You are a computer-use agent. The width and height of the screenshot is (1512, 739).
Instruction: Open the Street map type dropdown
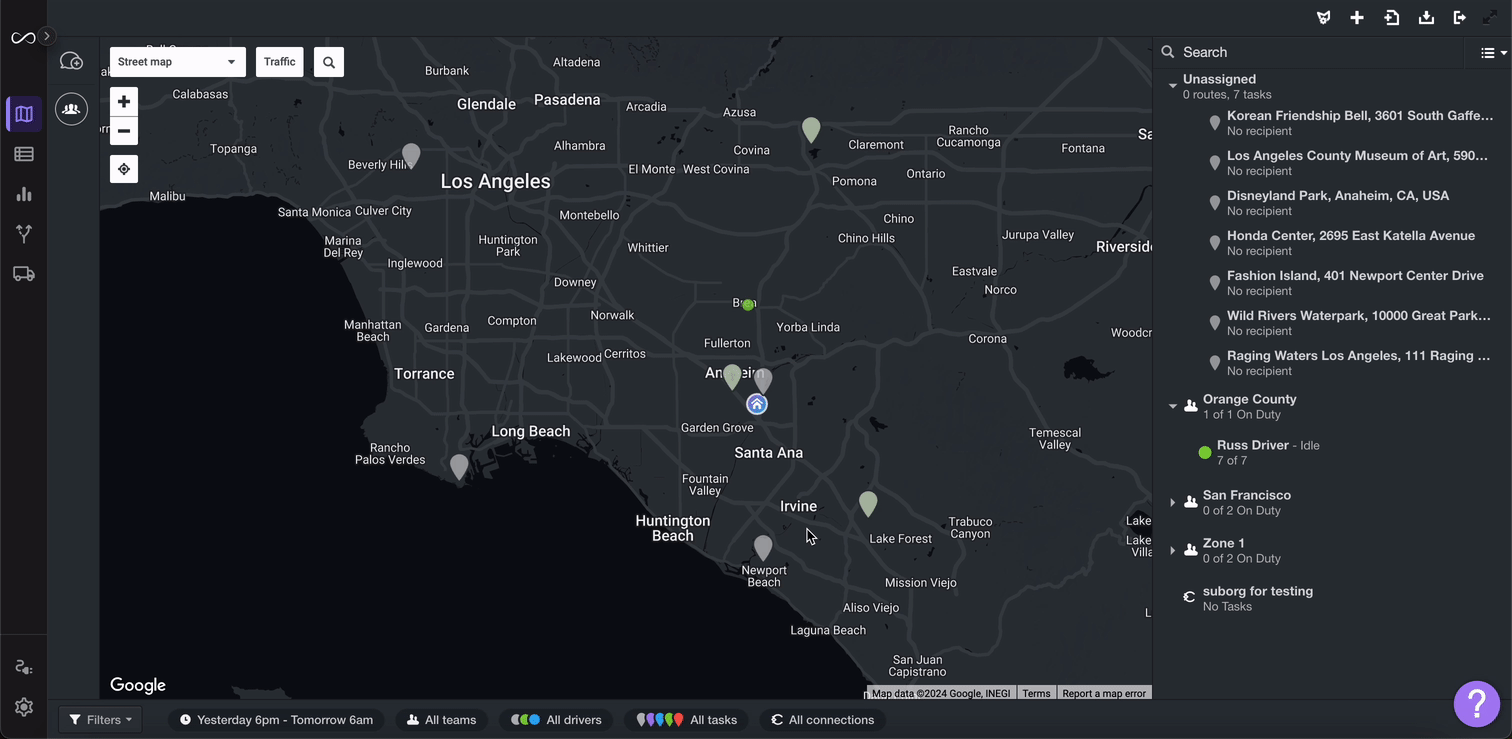177,62
